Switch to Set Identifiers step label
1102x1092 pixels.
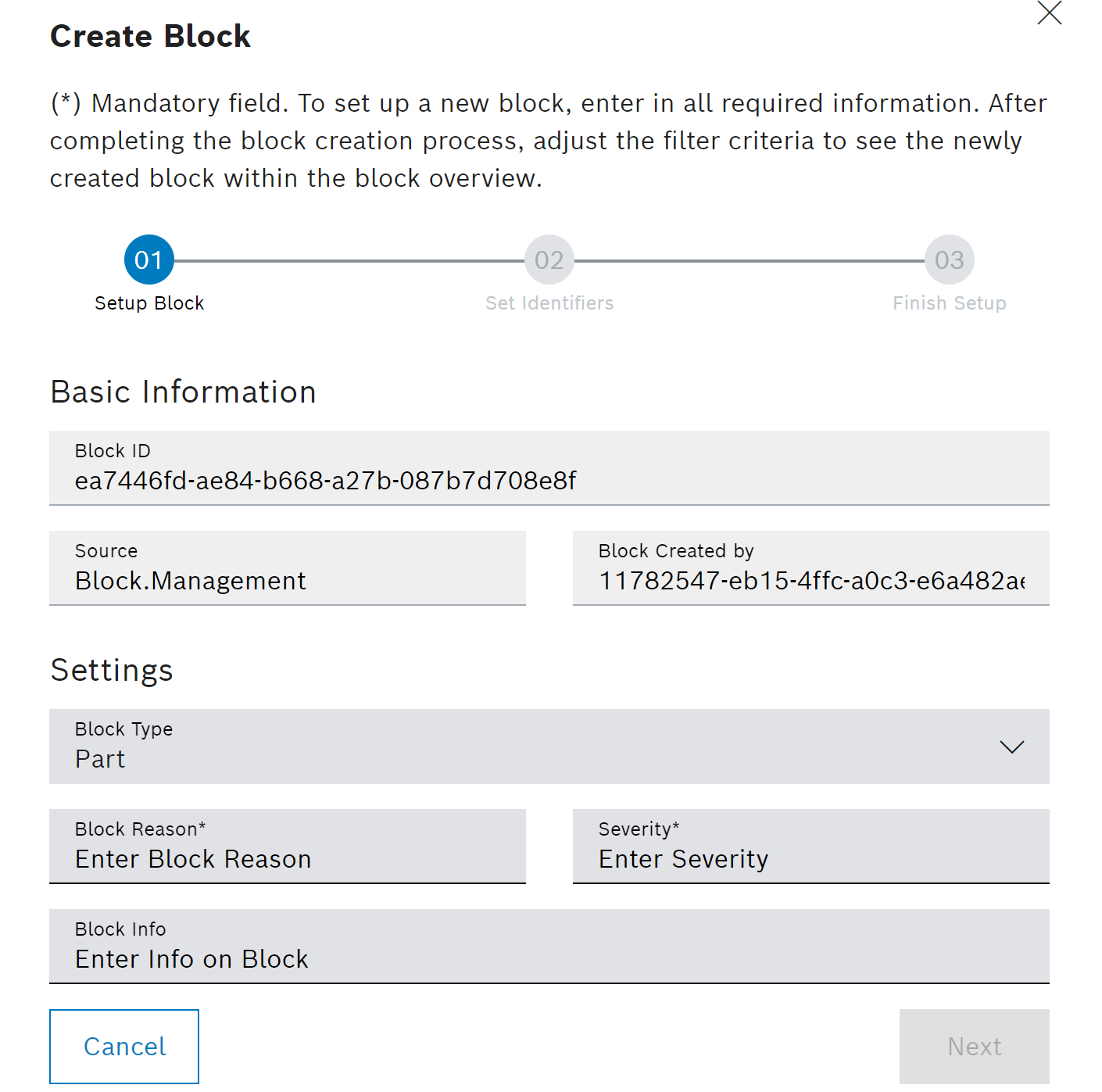click(549, 303)
